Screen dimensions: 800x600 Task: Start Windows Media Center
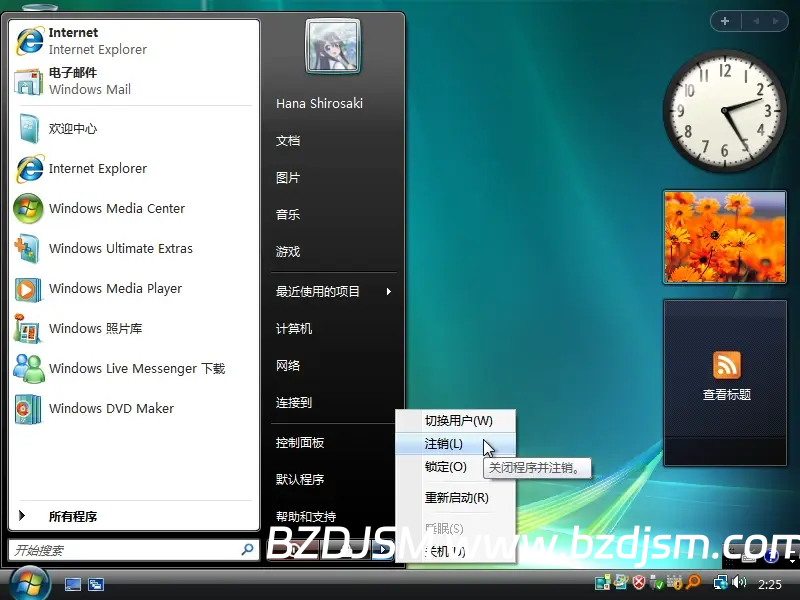(x=134, y=208)
